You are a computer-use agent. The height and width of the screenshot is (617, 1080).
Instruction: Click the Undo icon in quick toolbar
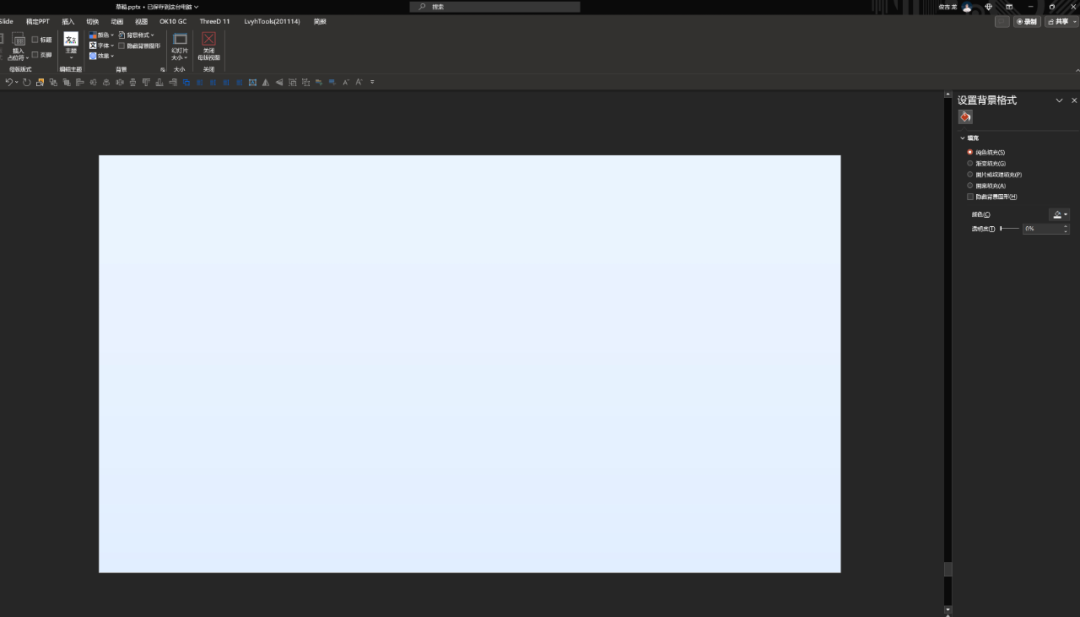(x=8, y=82)
